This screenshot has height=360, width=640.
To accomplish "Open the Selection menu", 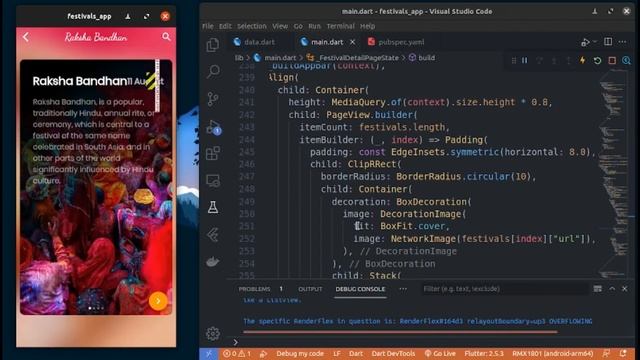I will pos(251,26).
